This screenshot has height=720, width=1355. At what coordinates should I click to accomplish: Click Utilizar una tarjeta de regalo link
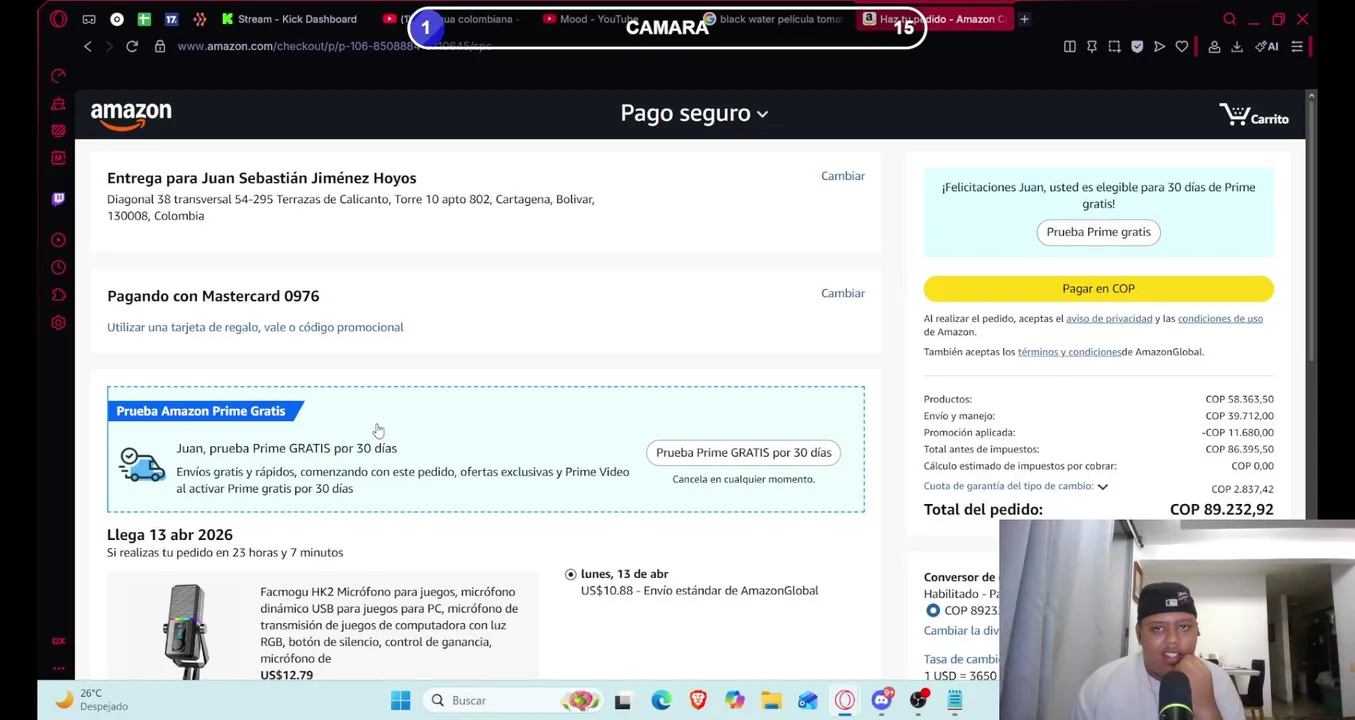(x=255, y=327)
